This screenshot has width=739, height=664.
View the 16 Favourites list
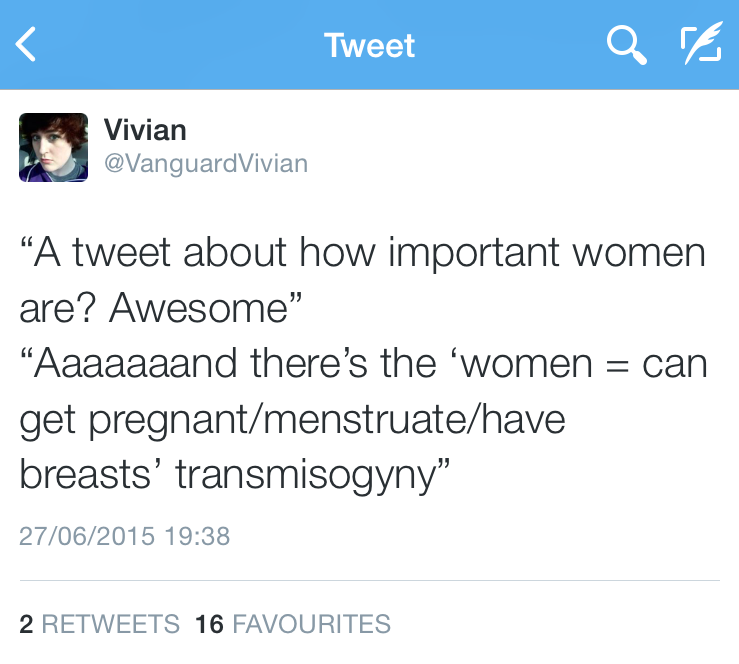(293, 625)
